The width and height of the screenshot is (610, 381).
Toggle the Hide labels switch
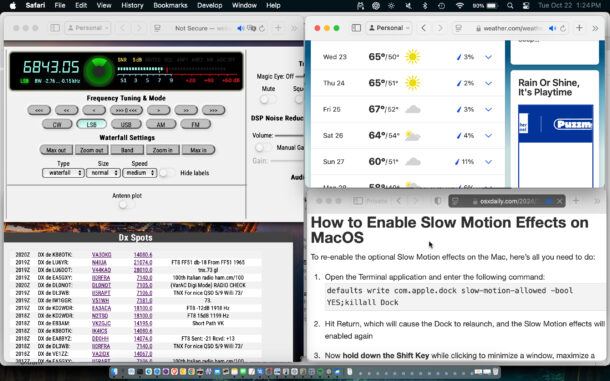click(167, 173)
